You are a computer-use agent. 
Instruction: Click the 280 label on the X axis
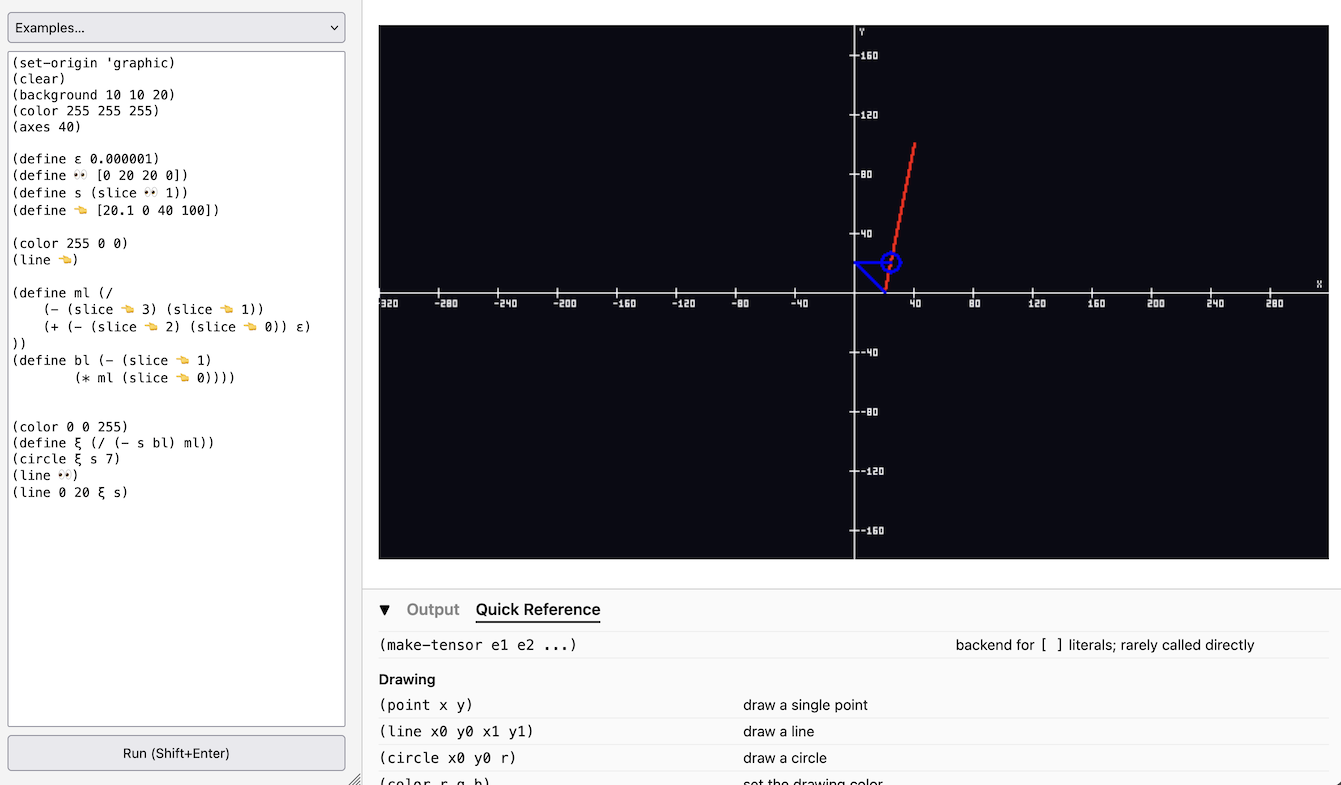click(x=1274, y=303)
